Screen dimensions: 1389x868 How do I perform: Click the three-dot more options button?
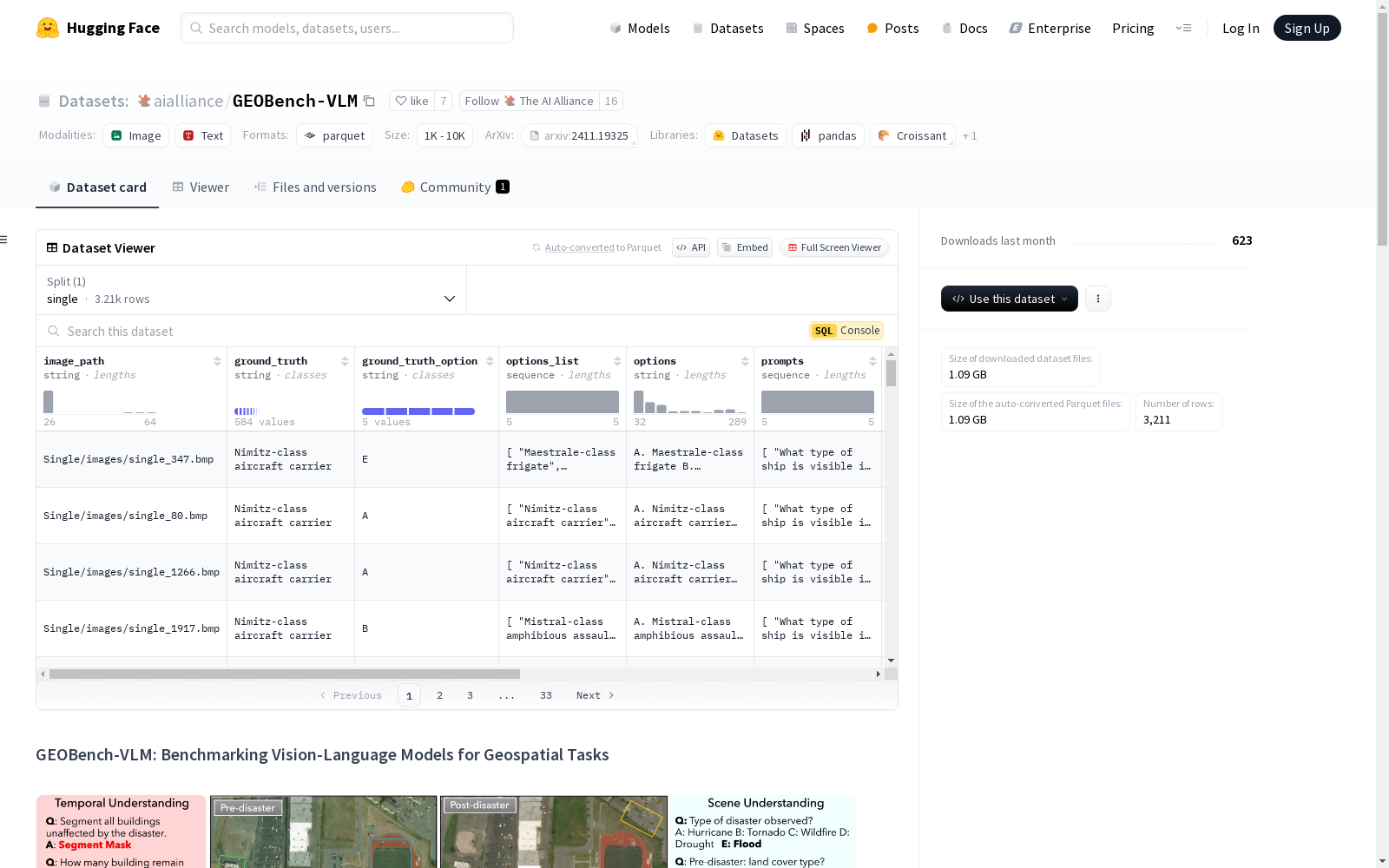tap(1098, 299)
